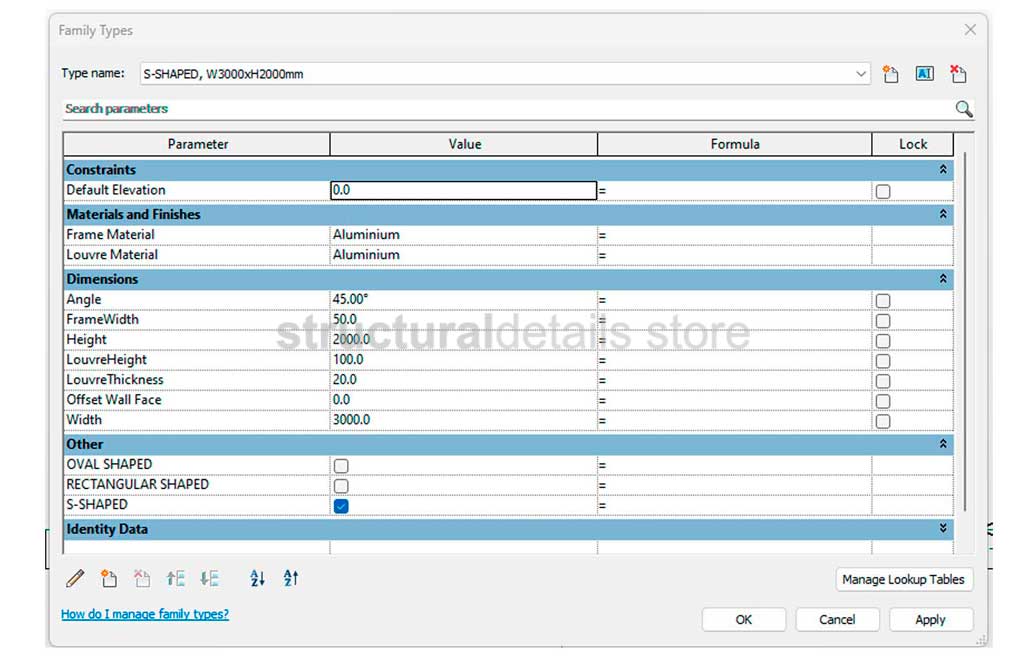Move parameter down icon
The height and width of the screenshot is (662, 1024).
(x=209, y=578)
